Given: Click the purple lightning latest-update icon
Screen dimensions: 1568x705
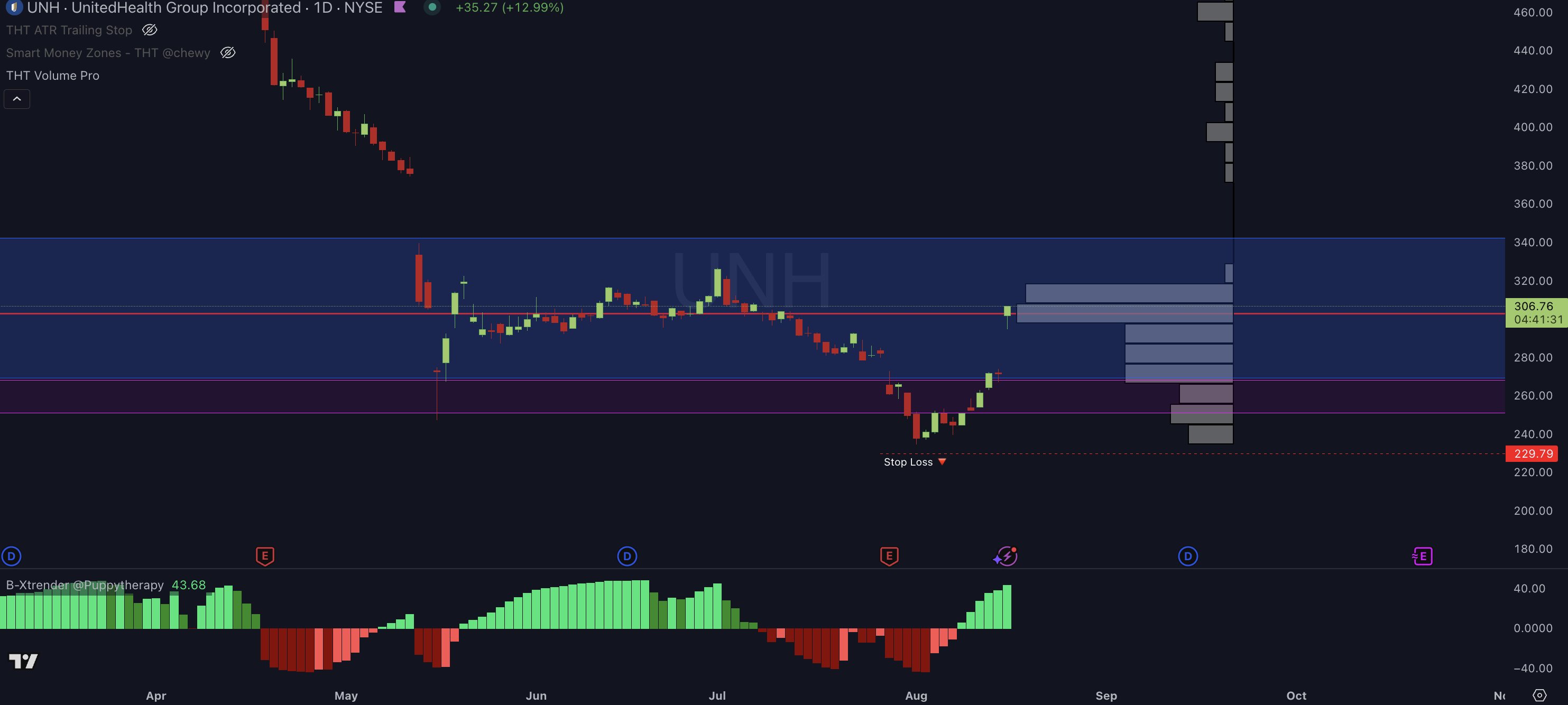Looking at the screenshot, I should click(1006, 556).
